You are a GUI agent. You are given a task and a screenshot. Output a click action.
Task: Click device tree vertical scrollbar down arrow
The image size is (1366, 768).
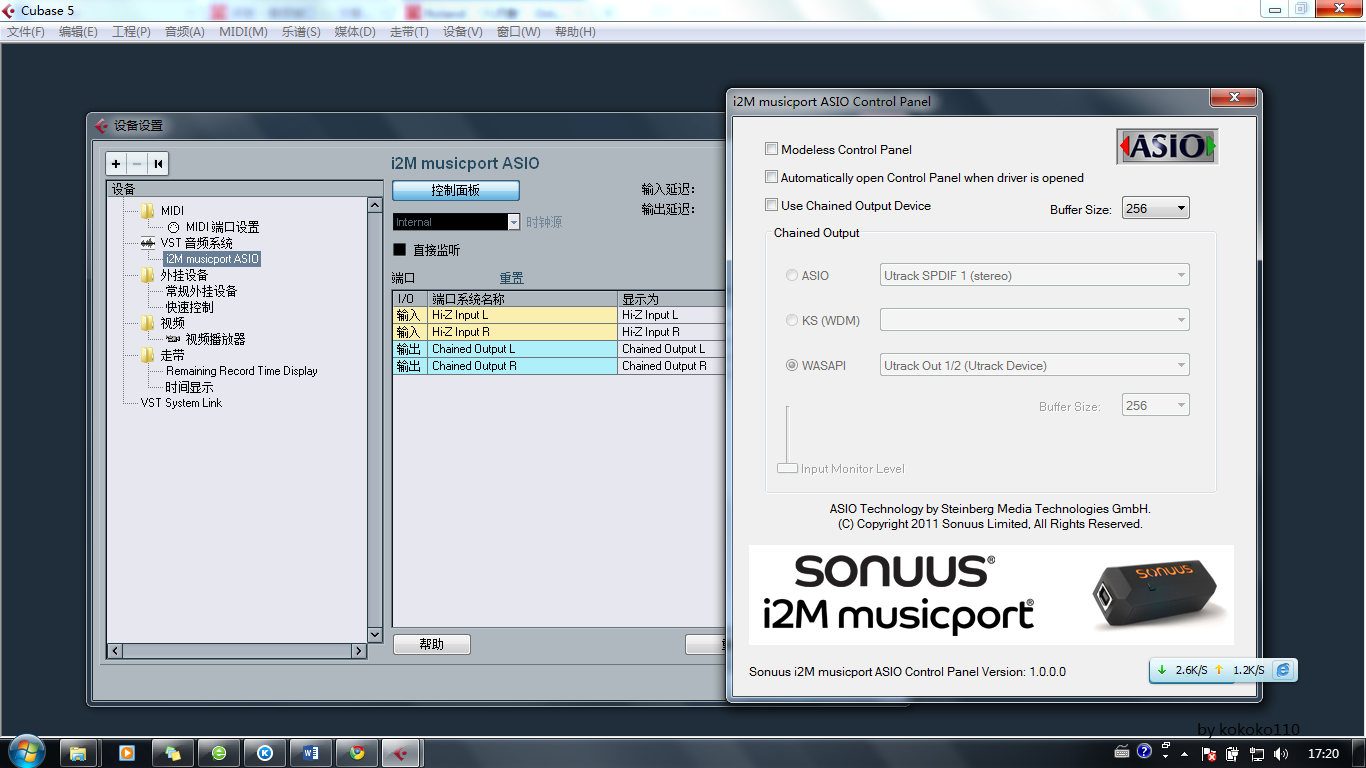click(x=375, y=634)
